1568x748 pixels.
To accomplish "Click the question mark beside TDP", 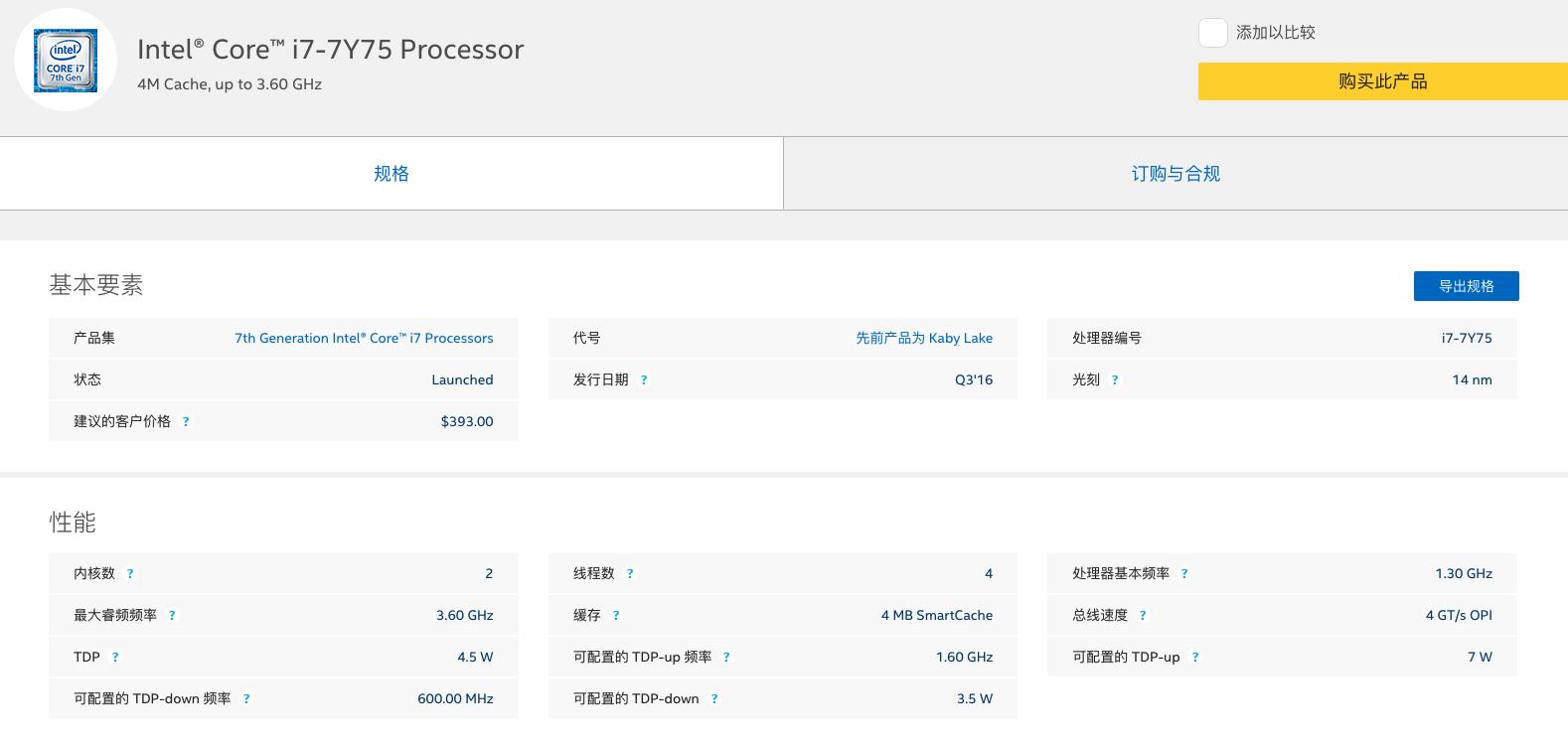I will pyautogui.click(x=115, y=658).
